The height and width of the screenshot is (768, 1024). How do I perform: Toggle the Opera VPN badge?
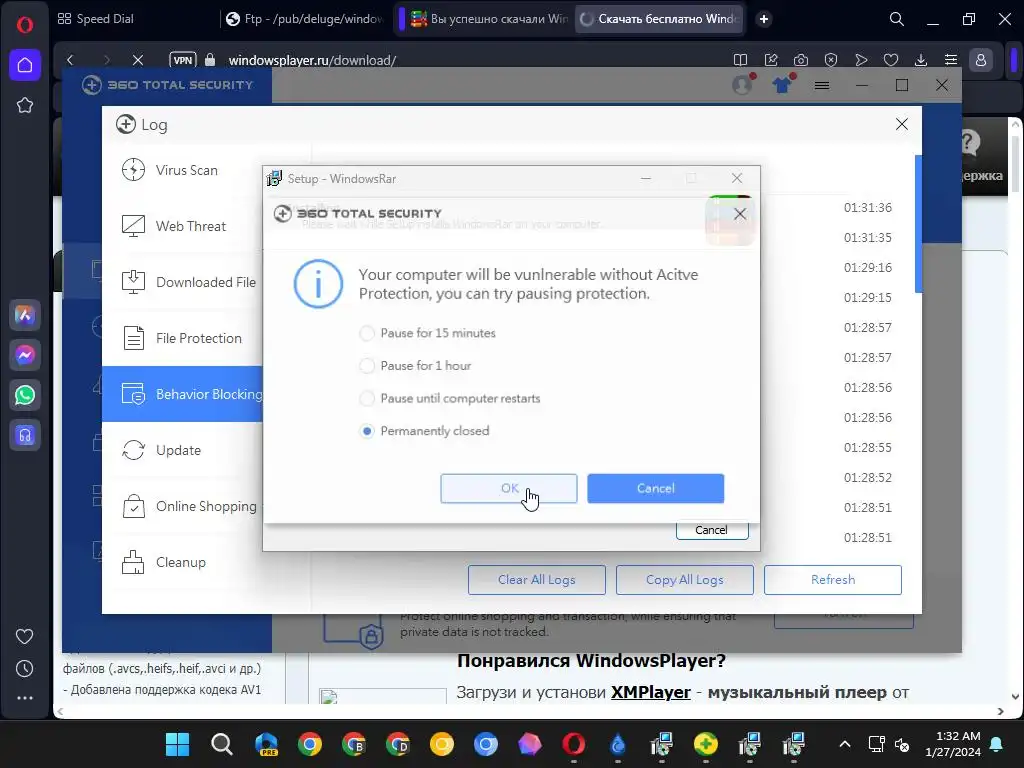point(182,60)
